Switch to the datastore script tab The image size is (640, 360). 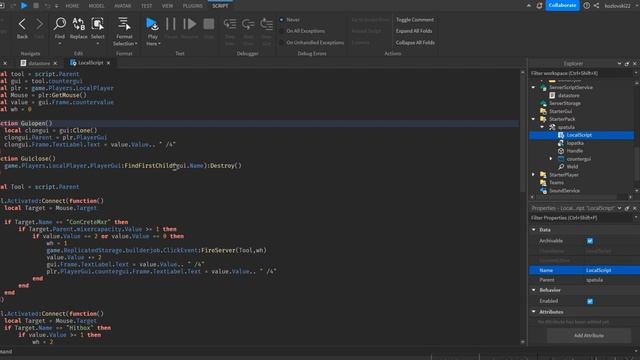39,63
